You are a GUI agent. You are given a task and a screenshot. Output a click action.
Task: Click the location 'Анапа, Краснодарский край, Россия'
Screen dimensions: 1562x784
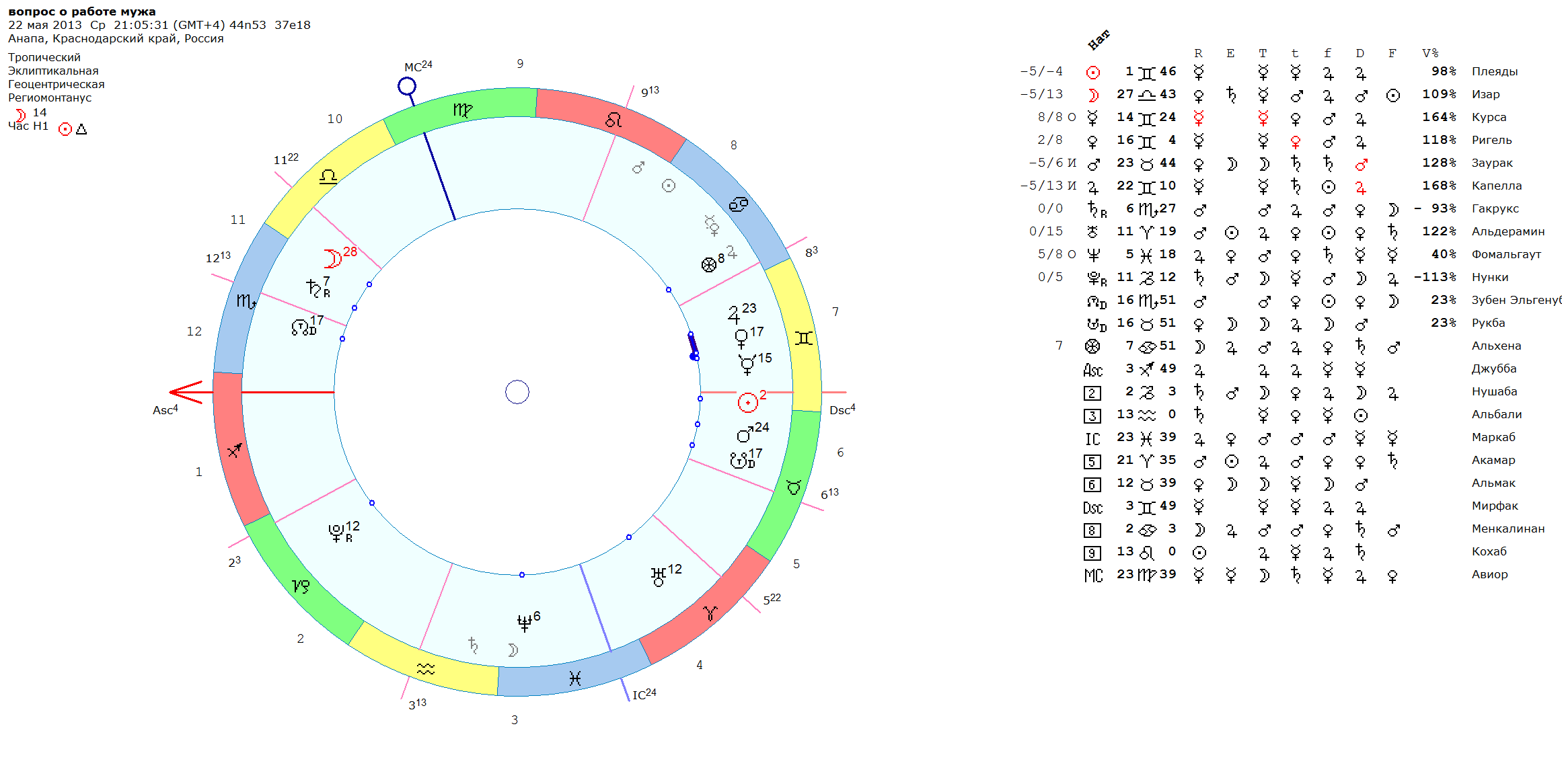(x=116, y=38)
